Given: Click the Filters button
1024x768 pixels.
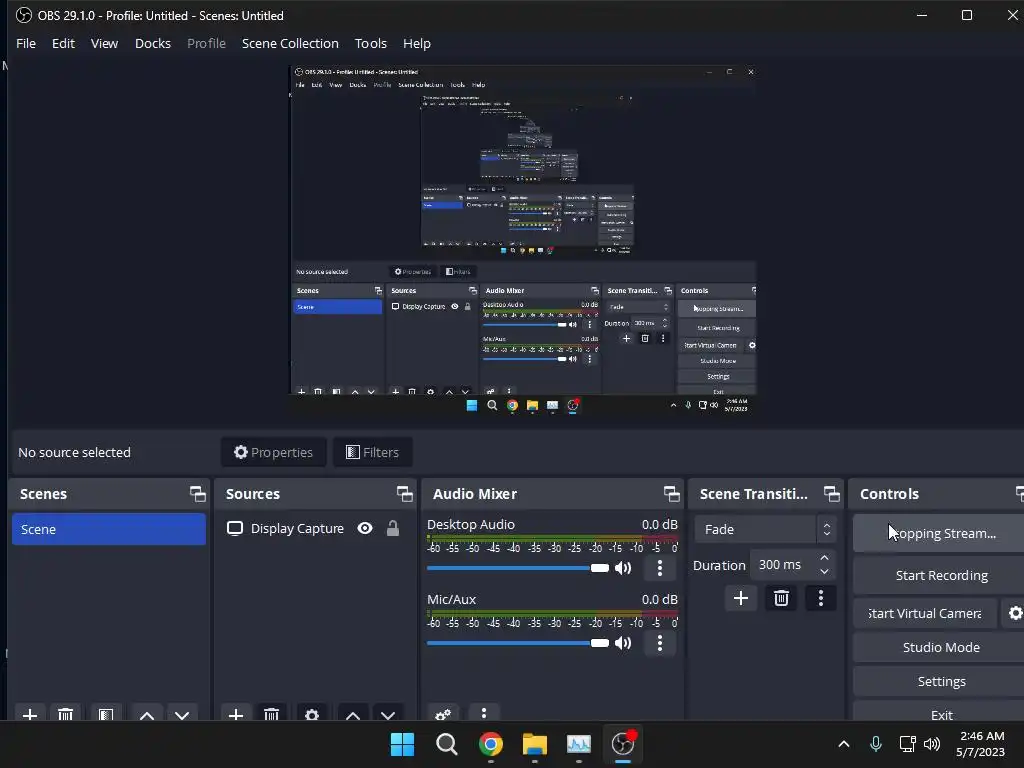Looking at the screenshot, I should 372,452.
